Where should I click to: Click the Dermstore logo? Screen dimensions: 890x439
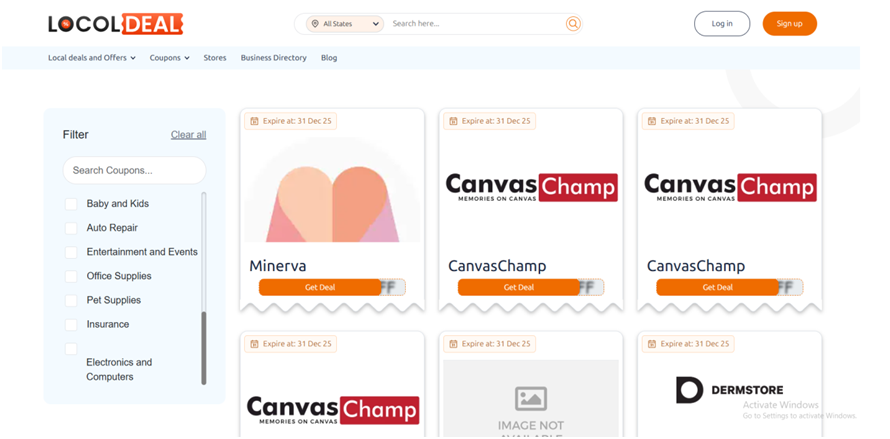click(x=729, y=389)
